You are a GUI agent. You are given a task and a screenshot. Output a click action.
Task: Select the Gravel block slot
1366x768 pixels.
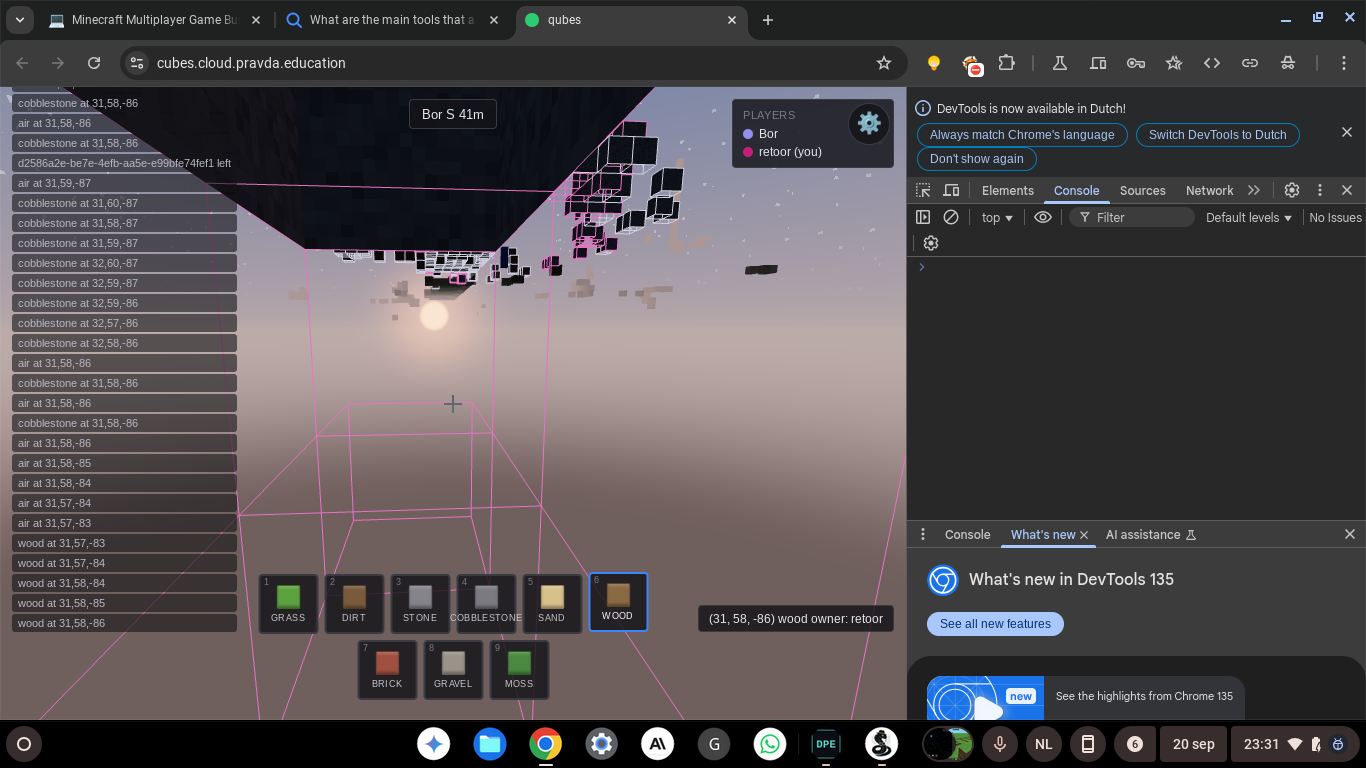(453, 669)
